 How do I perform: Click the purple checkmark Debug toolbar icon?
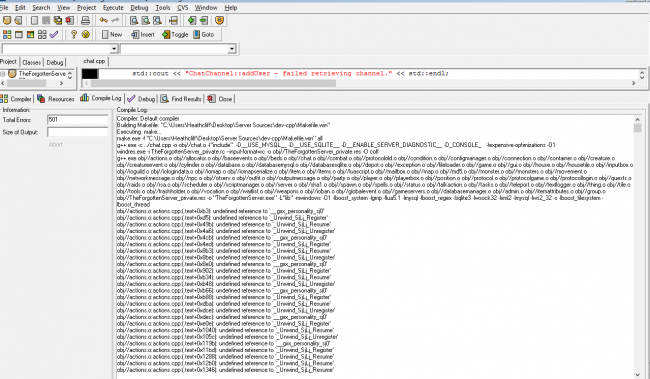coord(54,34)
